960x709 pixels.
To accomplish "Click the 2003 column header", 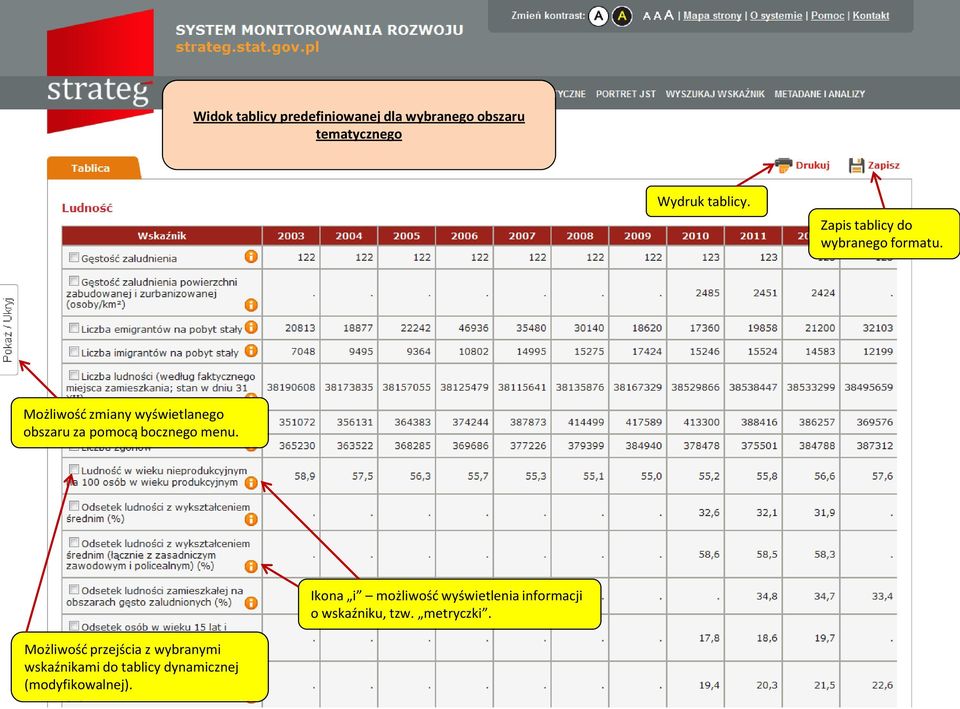I will coord(291,236).
